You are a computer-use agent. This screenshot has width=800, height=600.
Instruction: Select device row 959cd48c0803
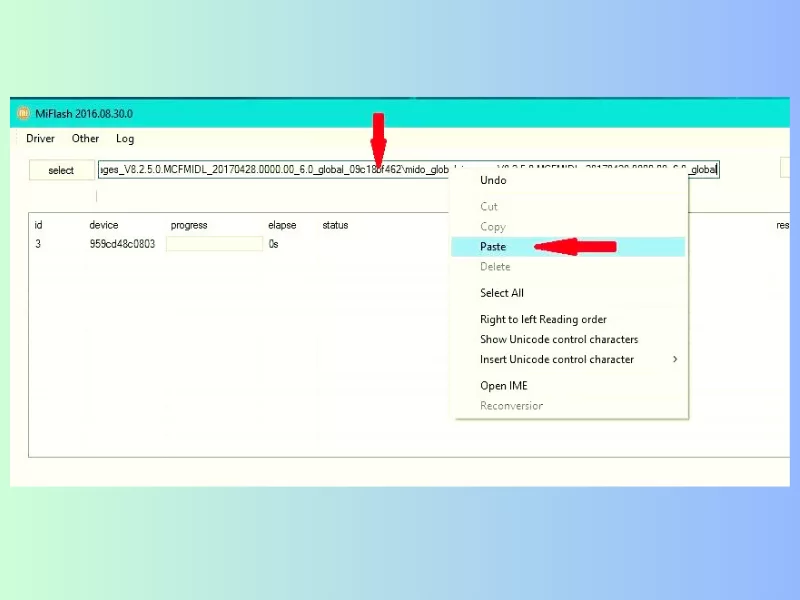(x=122, y=244)
